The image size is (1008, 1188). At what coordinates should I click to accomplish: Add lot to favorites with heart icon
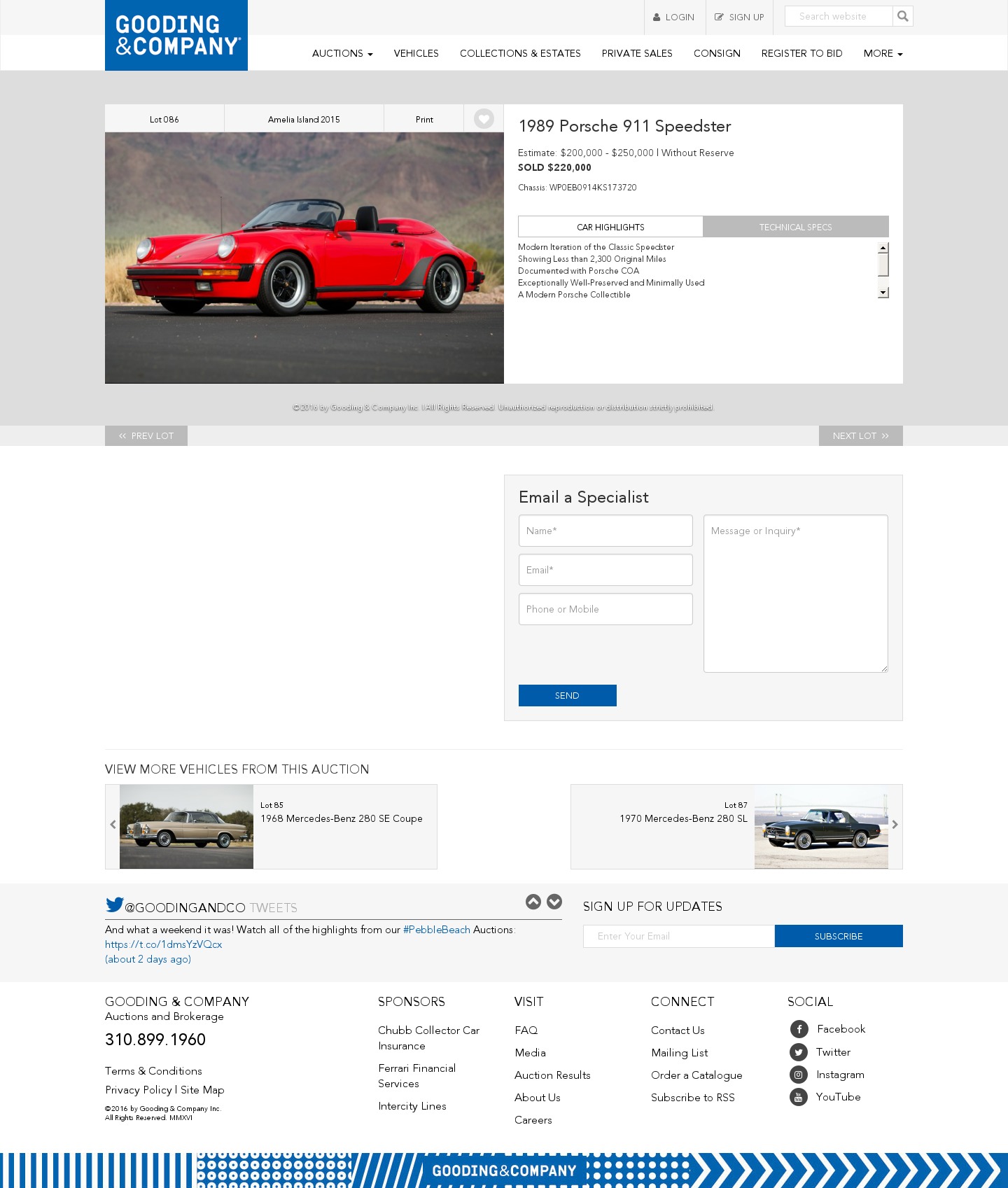point(484,119)
